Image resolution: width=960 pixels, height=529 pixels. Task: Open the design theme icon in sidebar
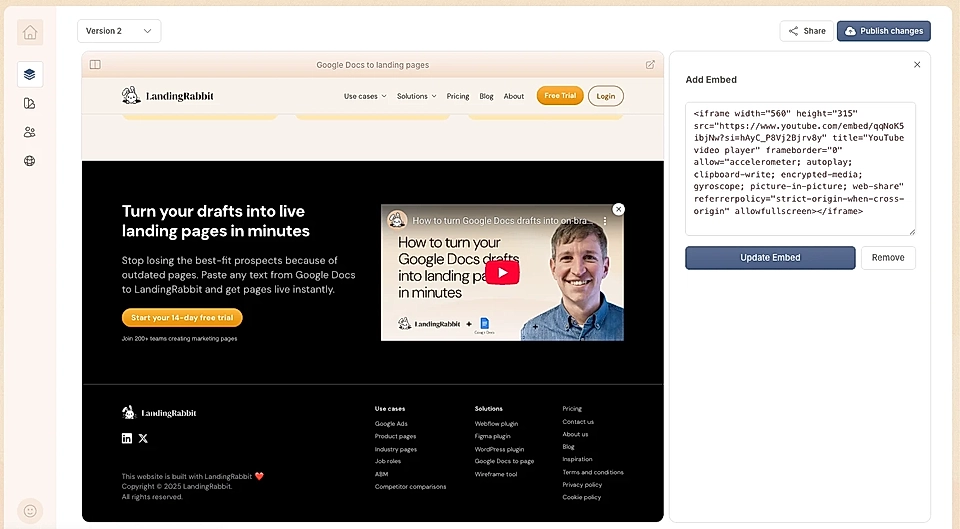click(x=30, y=103)
